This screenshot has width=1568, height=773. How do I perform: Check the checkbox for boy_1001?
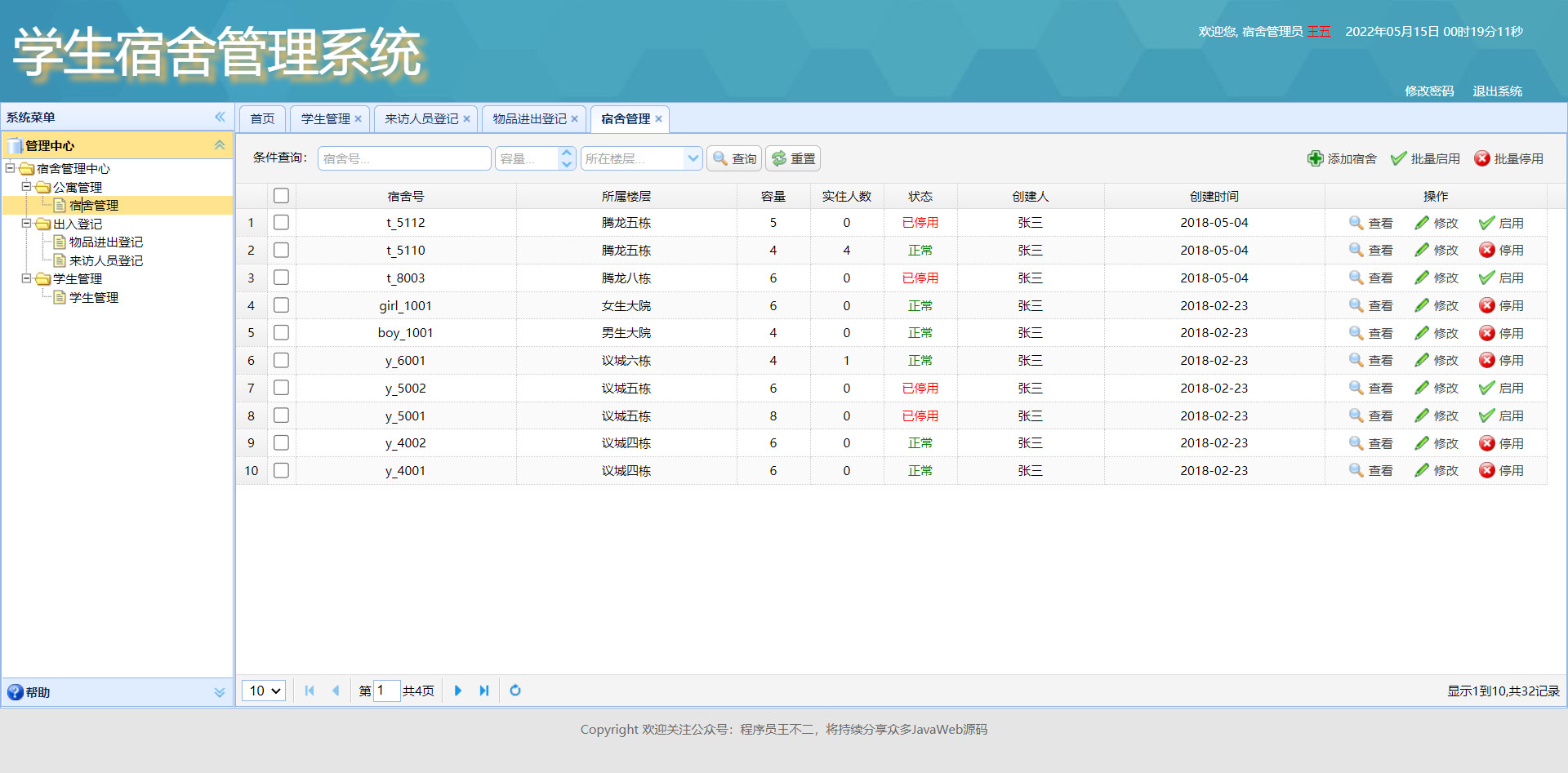(281, 332)
